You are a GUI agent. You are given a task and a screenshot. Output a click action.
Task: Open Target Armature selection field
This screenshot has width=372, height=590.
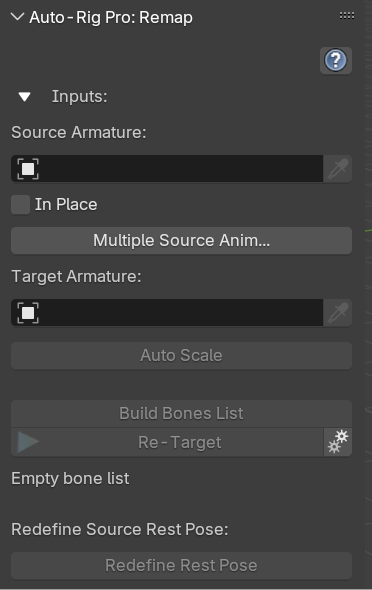167,313
